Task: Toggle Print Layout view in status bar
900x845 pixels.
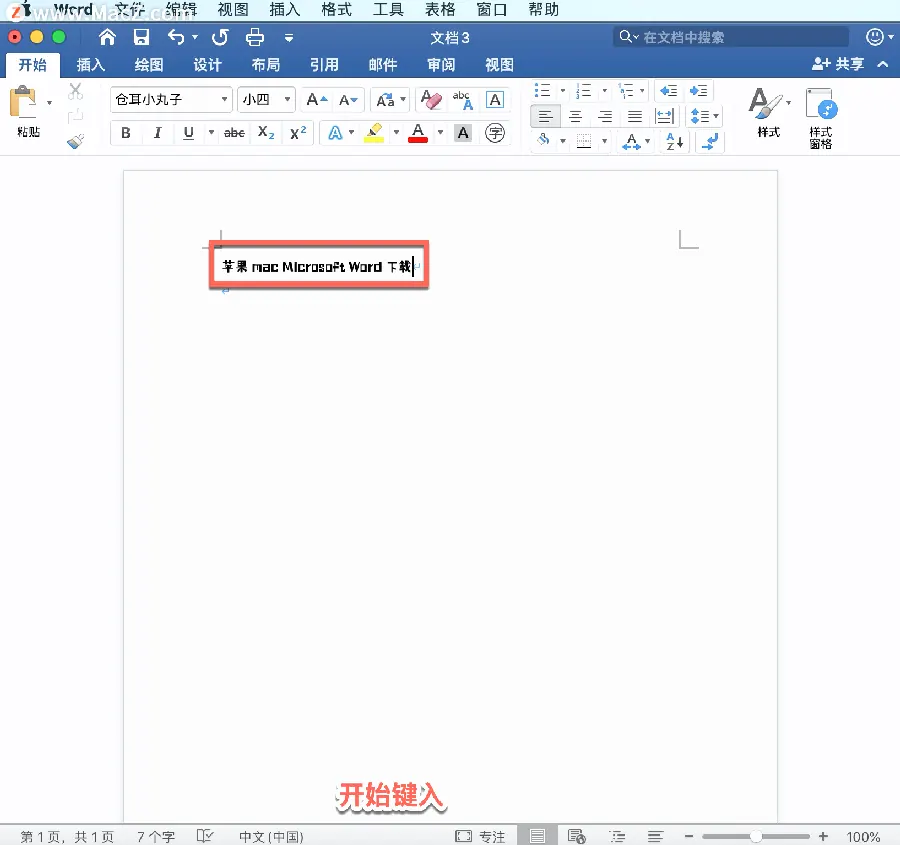Action: pos(537,836)
